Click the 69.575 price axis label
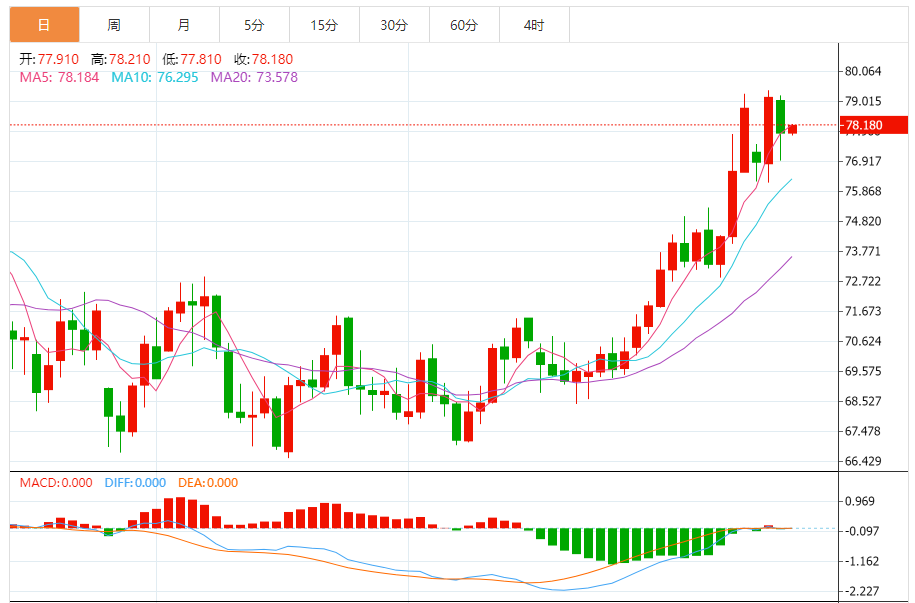This screenshot has height=603, width=915. (863, 371)
